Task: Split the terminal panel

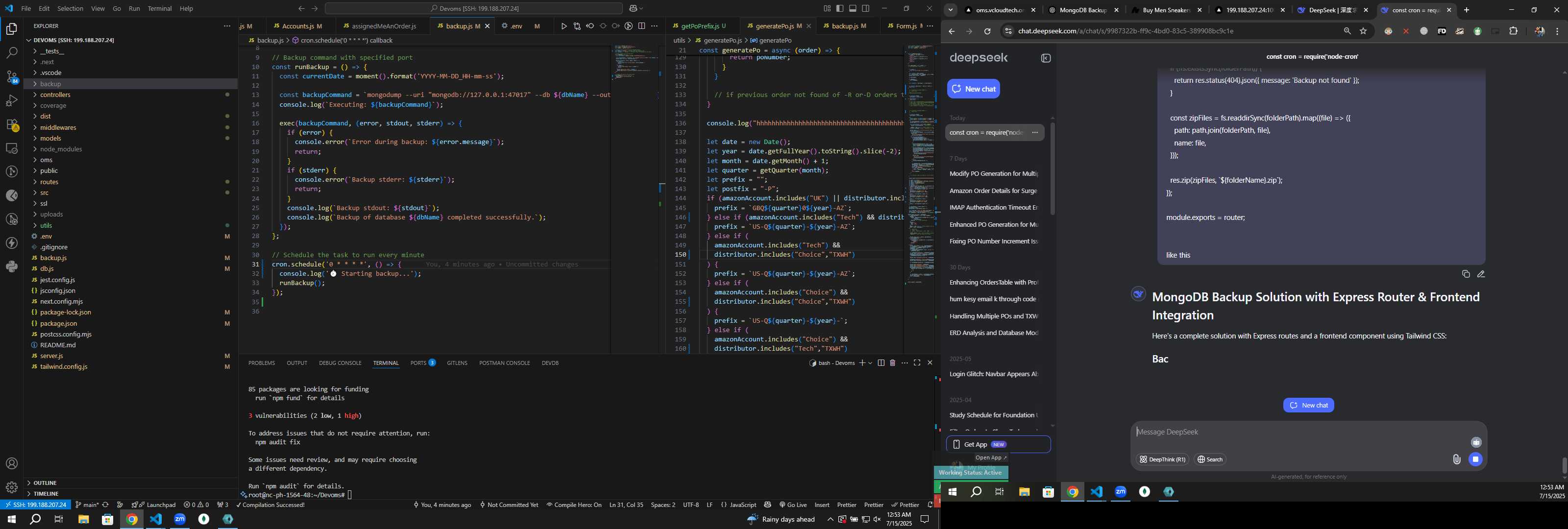Action: (x=881, y=363)
